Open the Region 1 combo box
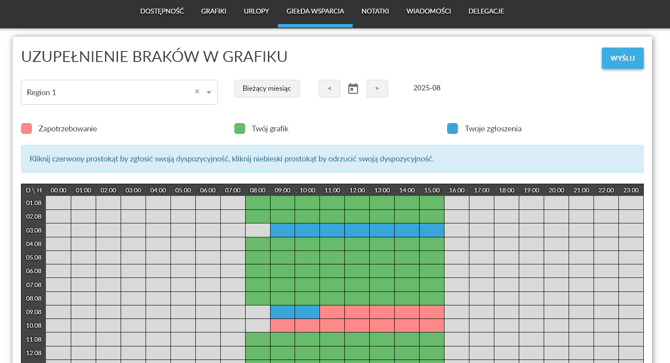Screen dimensions: 670x363 119,92
